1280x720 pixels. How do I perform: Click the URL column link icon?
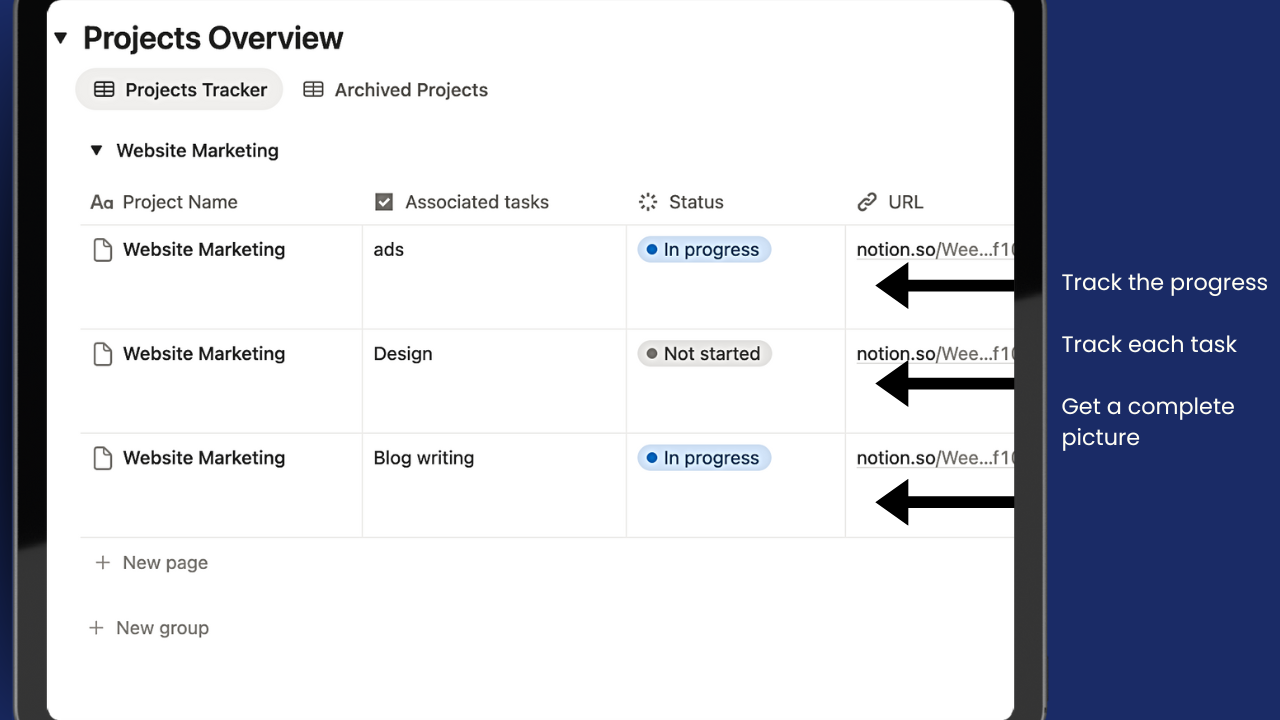pos(867,202)
